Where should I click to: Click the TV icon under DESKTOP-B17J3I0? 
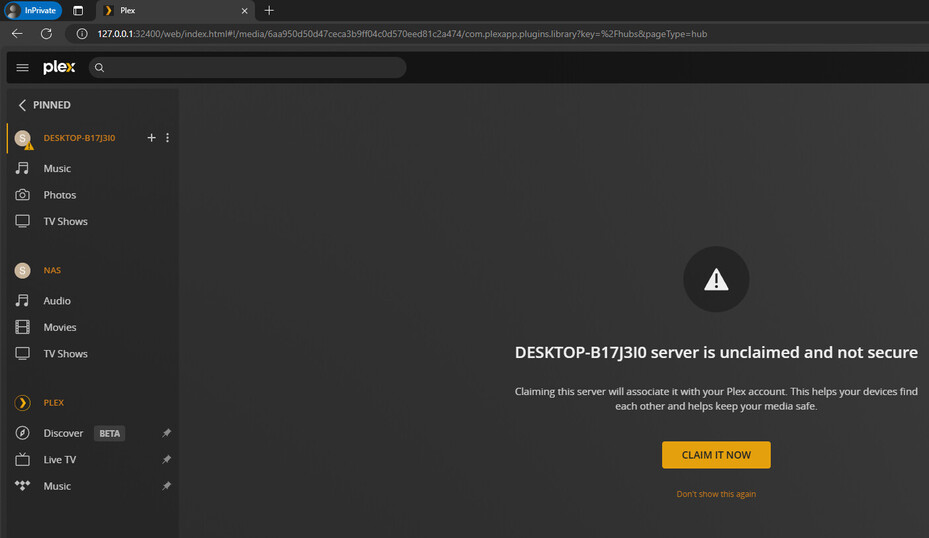click(23, 222)
